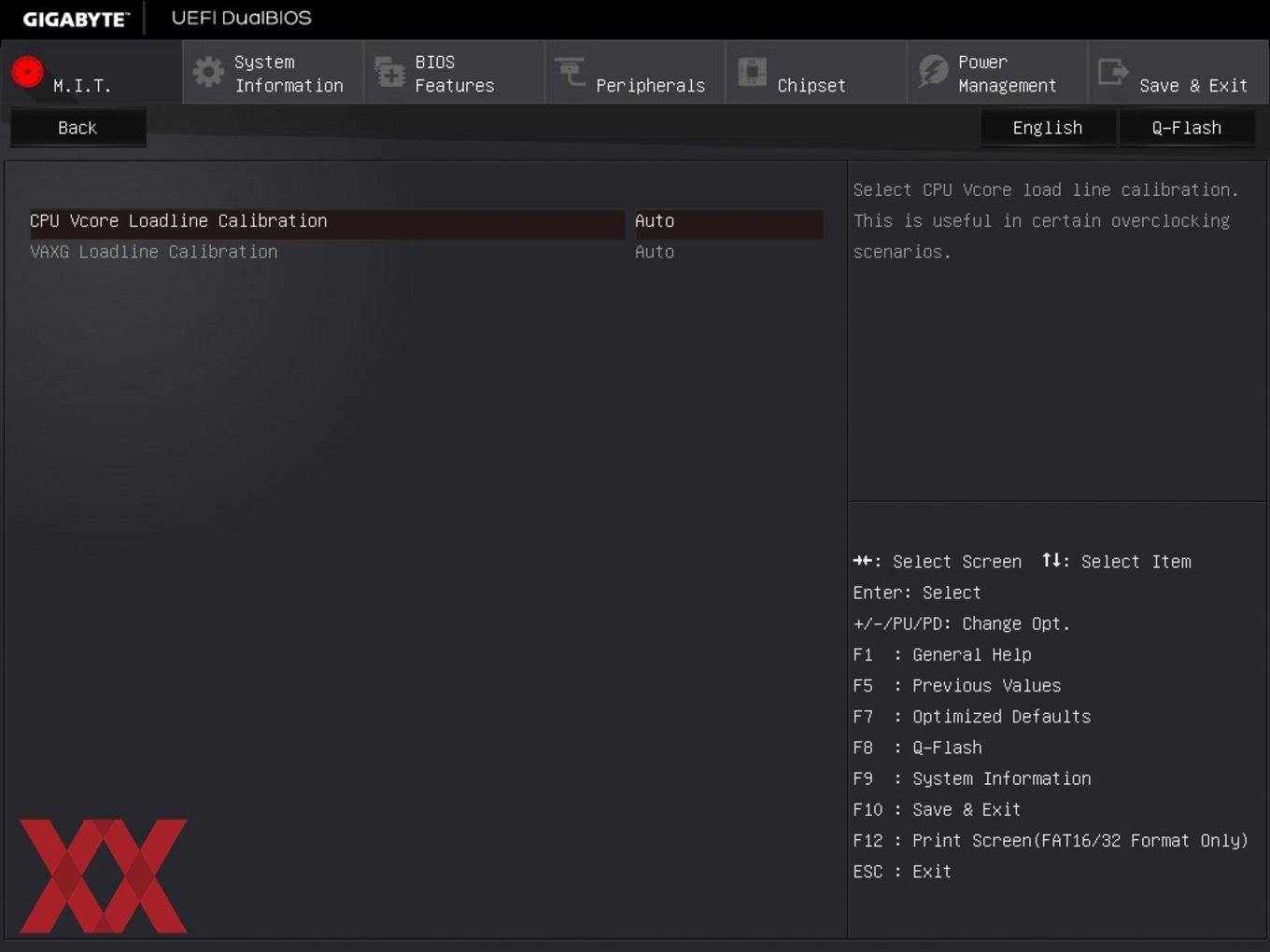Click the Power Management lightning icon
This screenshot has width=1270, height=952.
click(932, 71)
